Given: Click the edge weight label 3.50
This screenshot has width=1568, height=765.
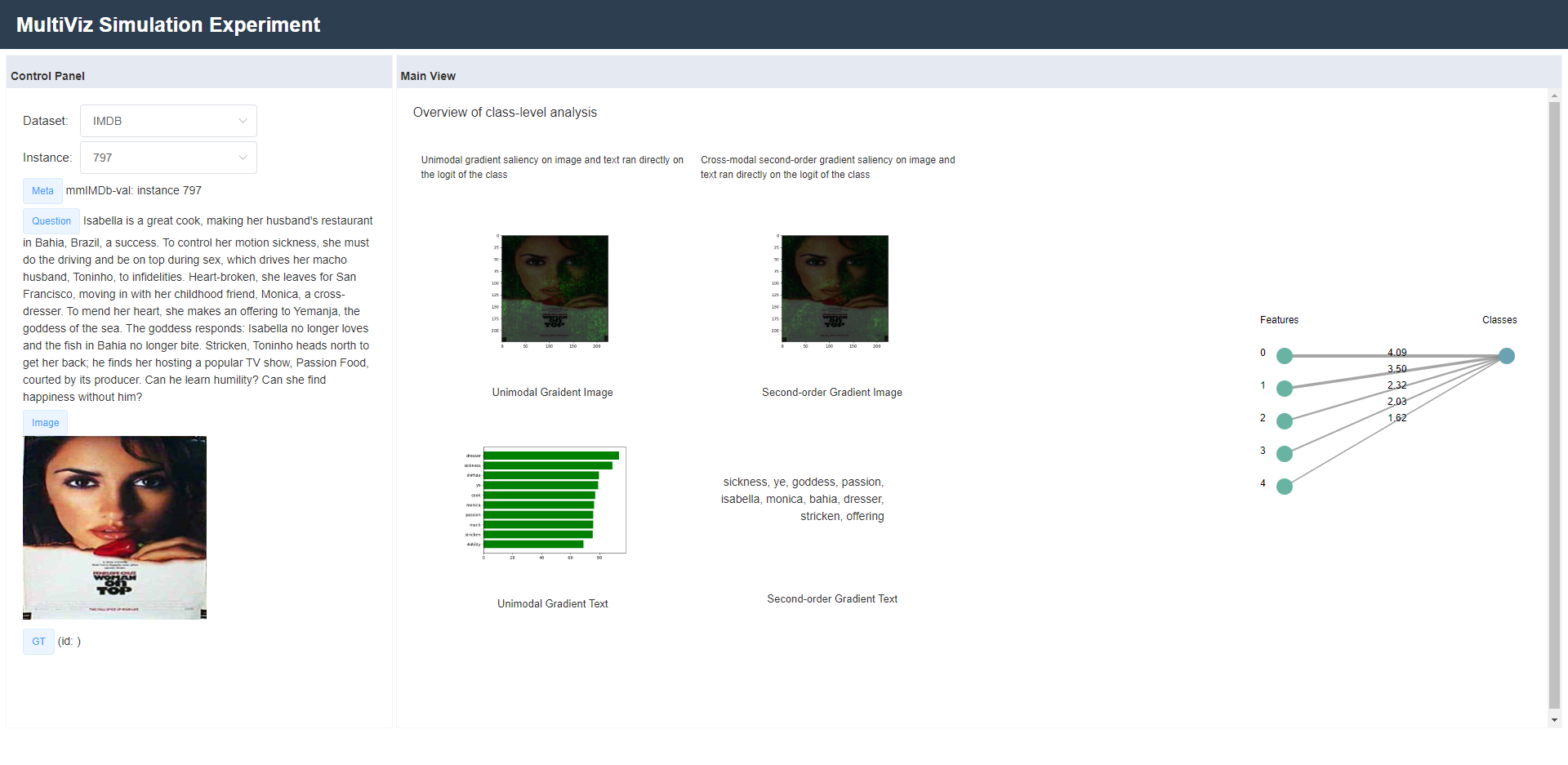Looking at the screenshot, I should [1397, 369].
